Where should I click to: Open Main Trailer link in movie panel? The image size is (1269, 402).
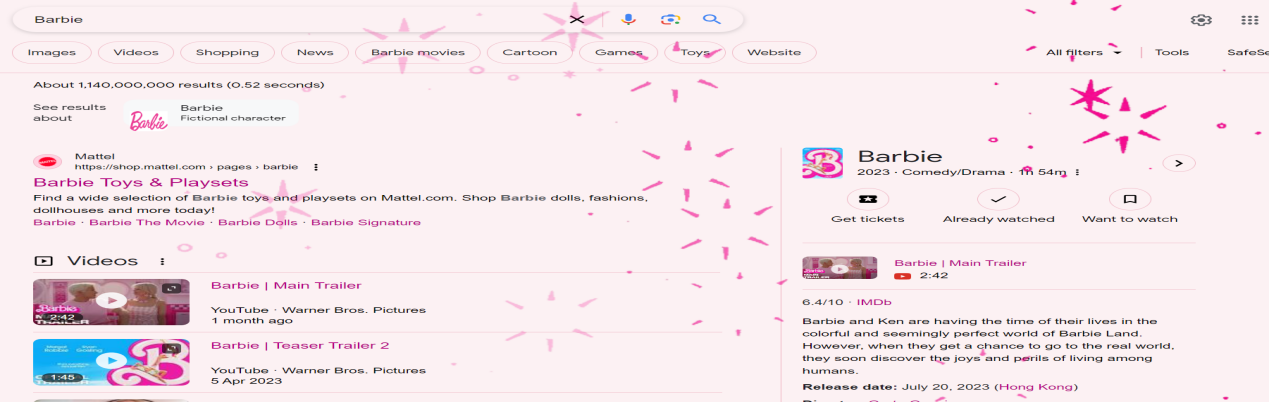(960, 263)
